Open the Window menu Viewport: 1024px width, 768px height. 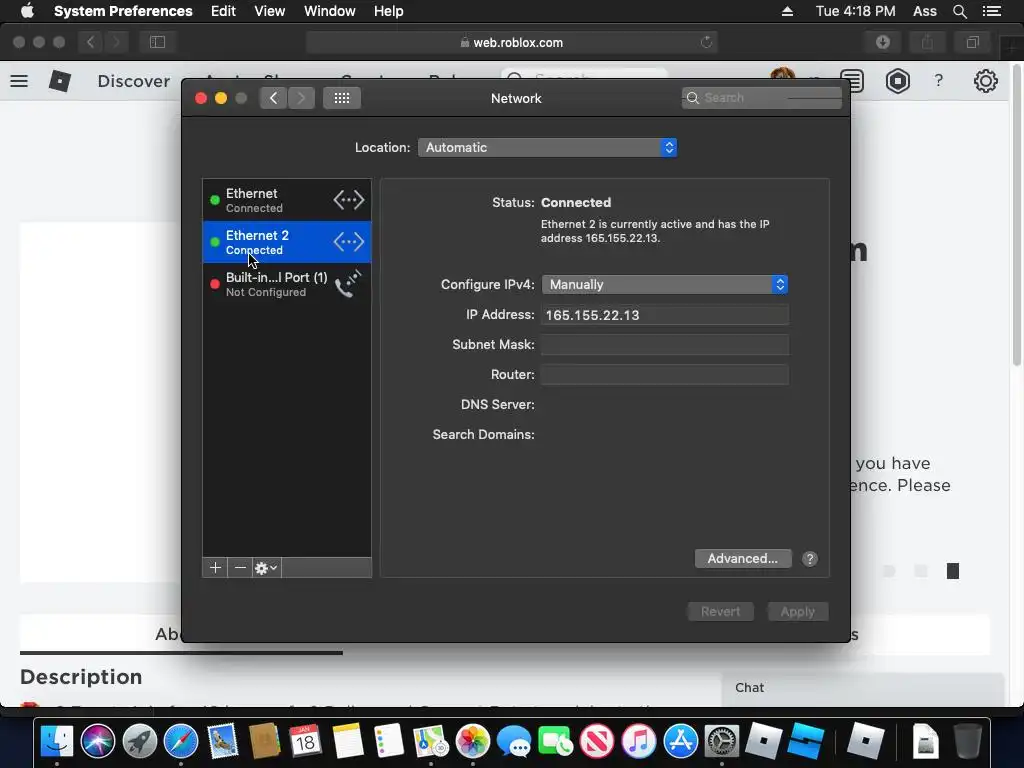tap(330, 11)
